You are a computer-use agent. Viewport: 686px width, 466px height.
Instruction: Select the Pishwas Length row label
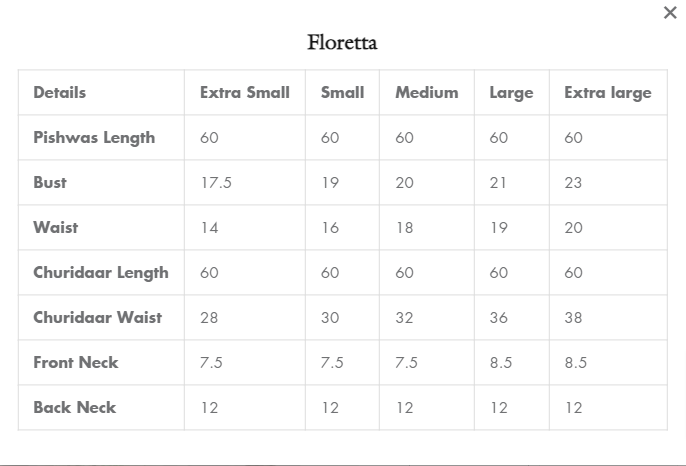[94, 138]
